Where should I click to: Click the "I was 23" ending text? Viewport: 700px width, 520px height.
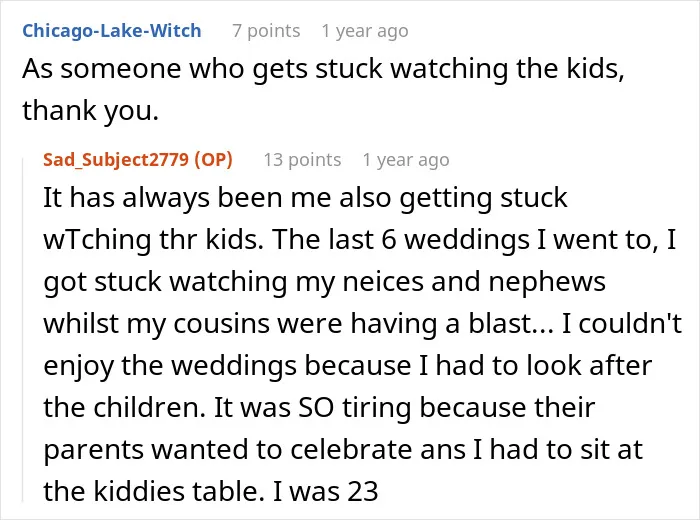pyautogui.click(x=325, y=491)
